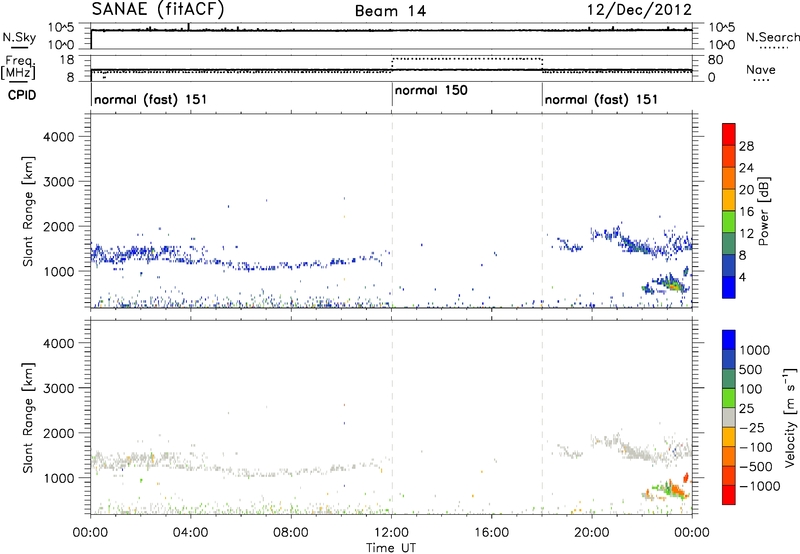This screenshot has width=800, height=554.
Task: Select the N.Sky axis label
Action: click(x=19, y=37)
